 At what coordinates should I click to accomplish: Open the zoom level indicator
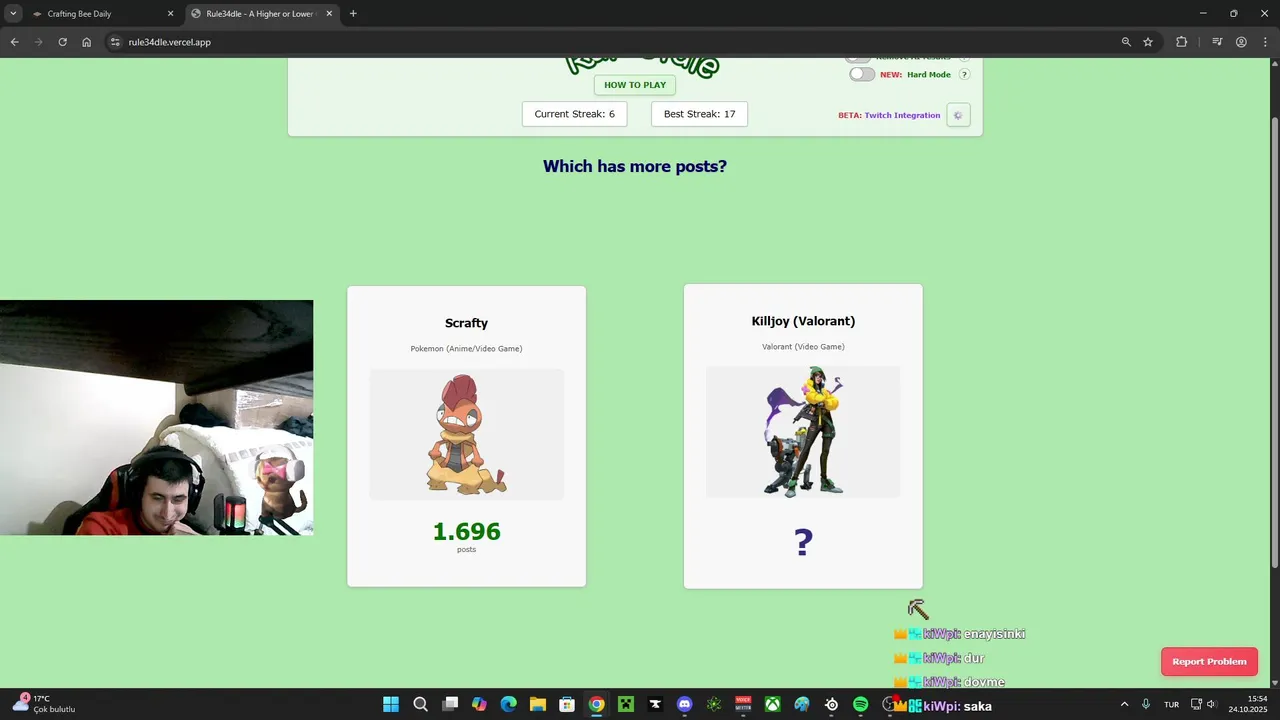[1126, 42]
